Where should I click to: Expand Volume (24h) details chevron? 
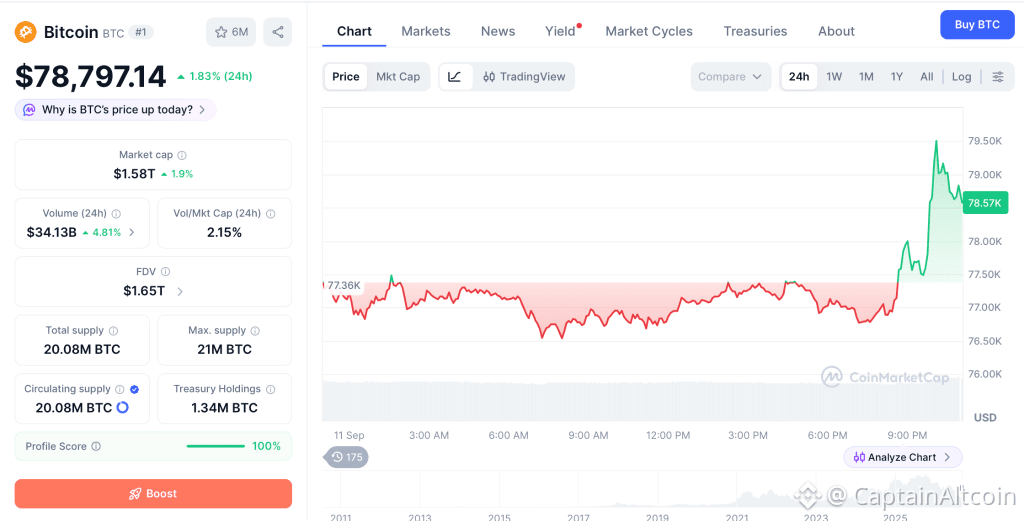click(x=131, y=232)
